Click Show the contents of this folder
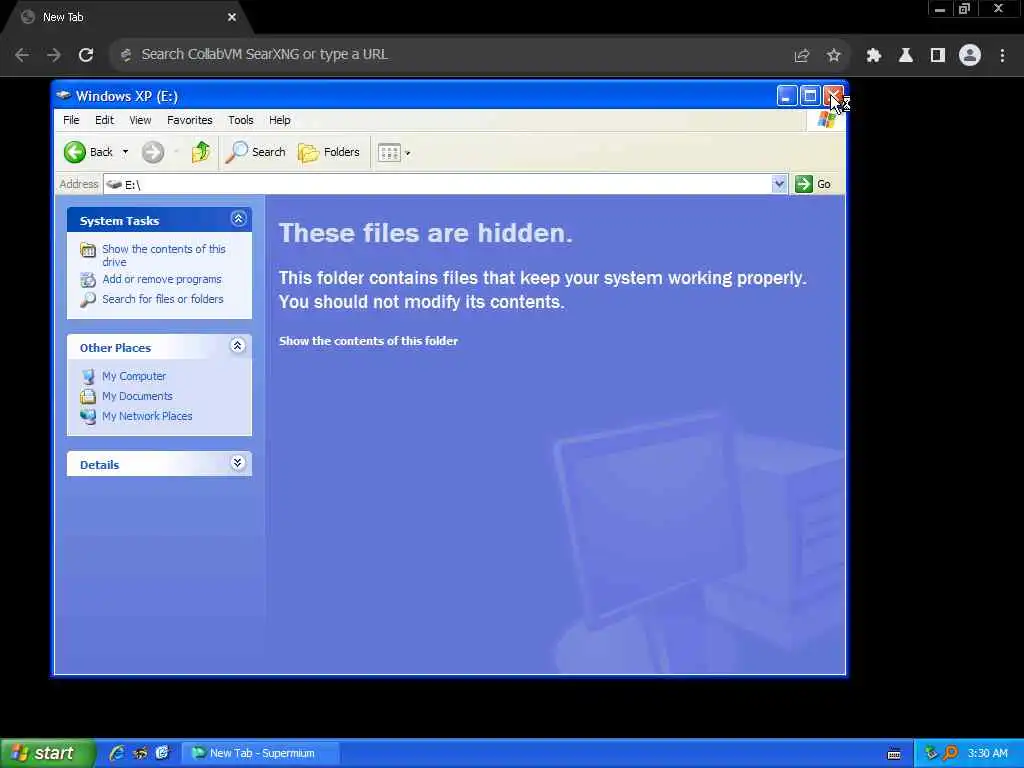This screenshot has height=768, width=1024. coord(368,341)
